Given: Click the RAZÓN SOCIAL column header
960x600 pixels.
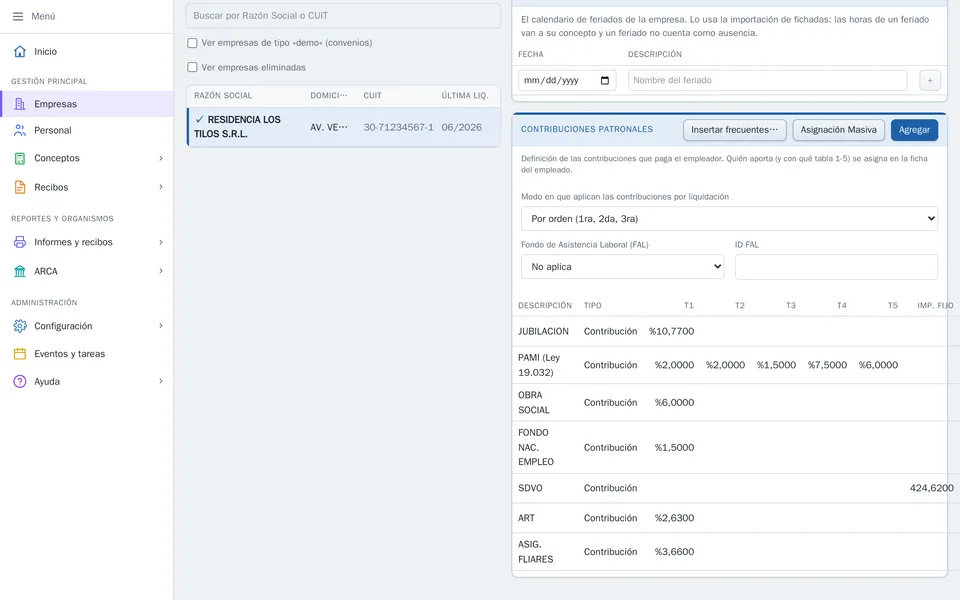Looking at the screenshot, I should (x=223, y=96).
